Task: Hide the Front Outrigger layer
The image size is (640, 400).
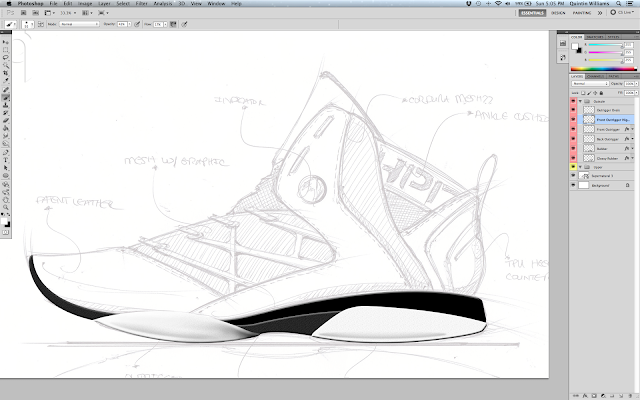Action: 573,129
